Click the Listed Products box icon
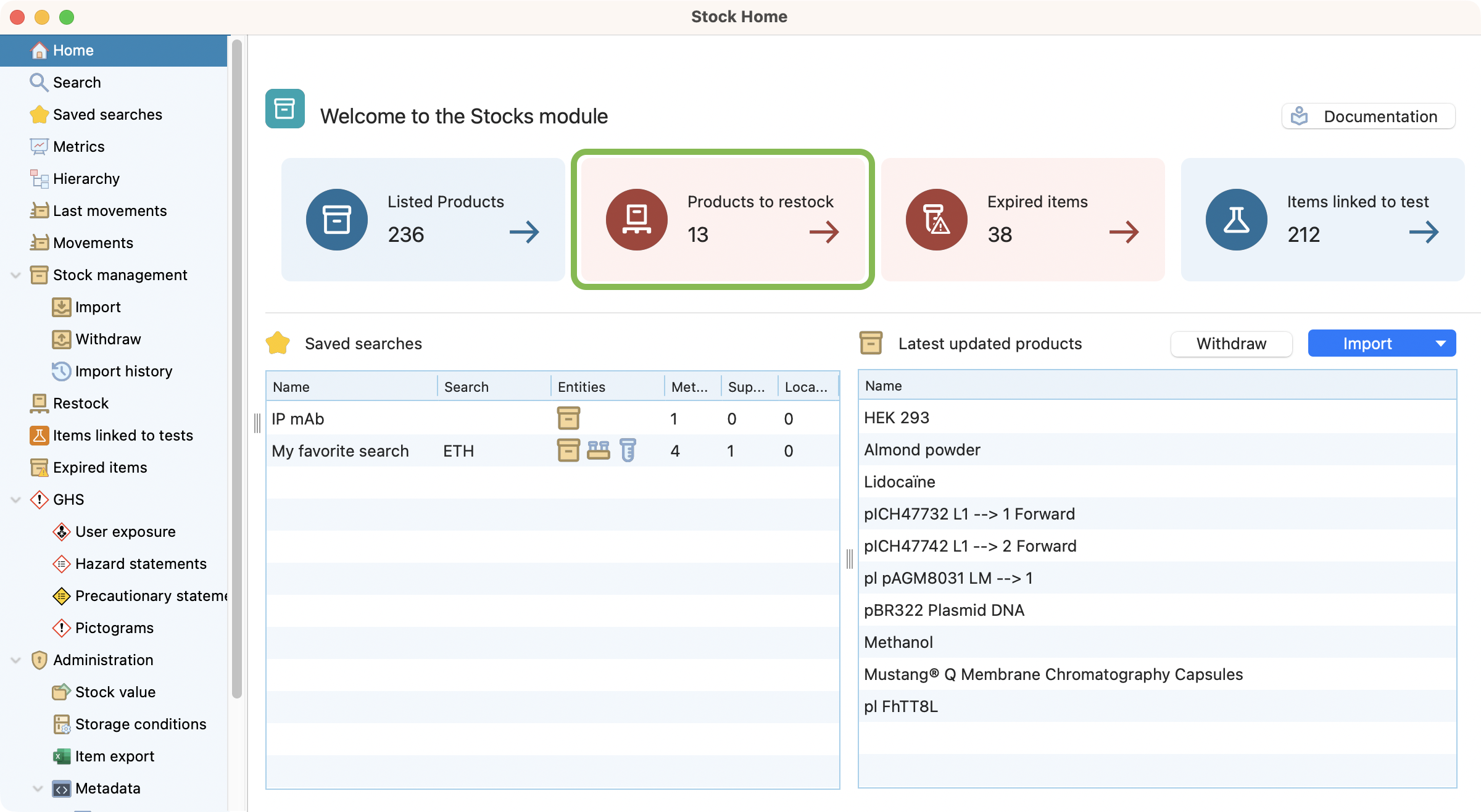The image size is (1481, 812). tap(337, 220)
